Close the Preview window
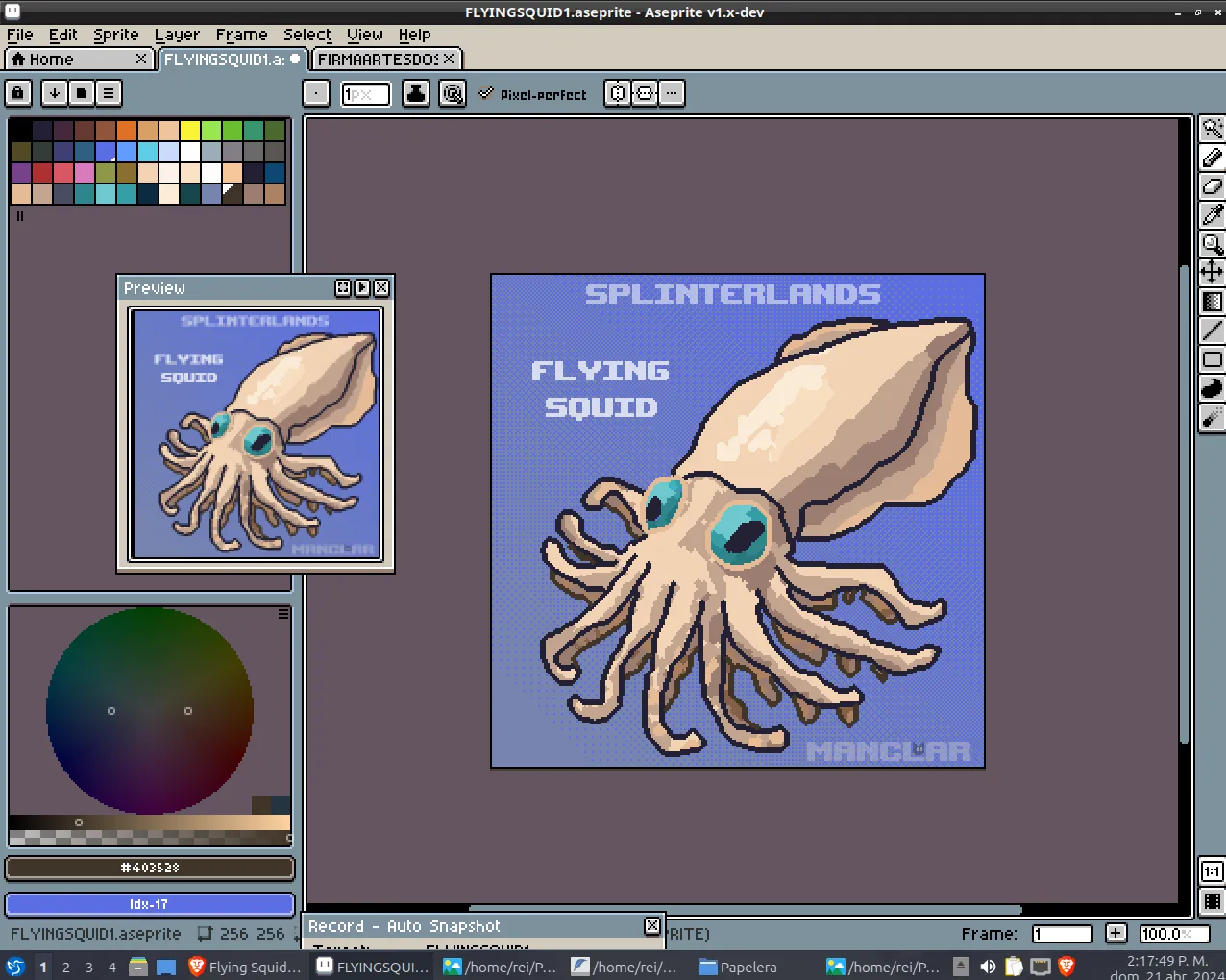 (381, 288)
